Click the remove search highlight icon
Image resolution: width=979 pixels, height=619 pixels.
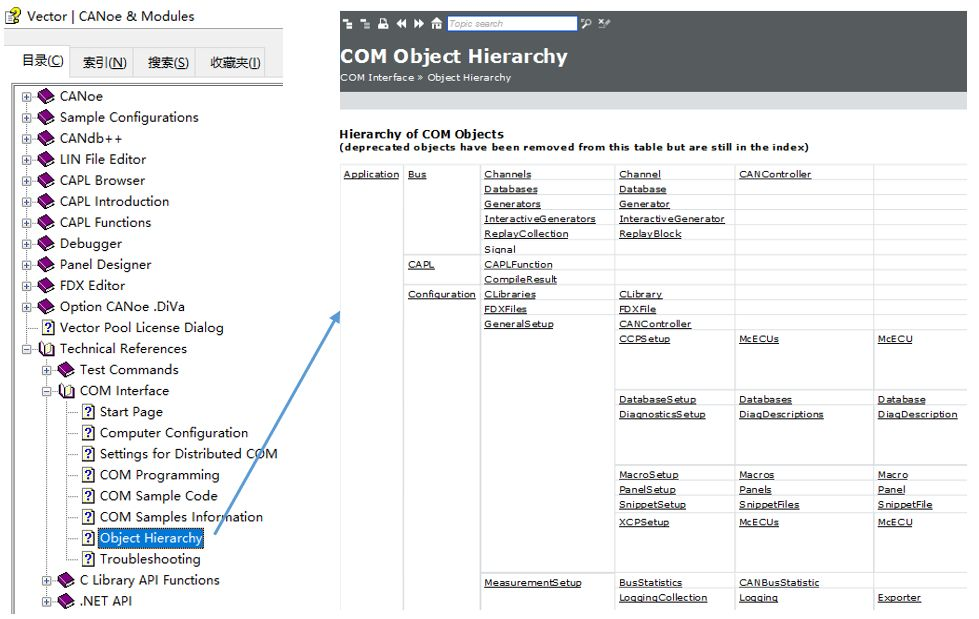604,24
